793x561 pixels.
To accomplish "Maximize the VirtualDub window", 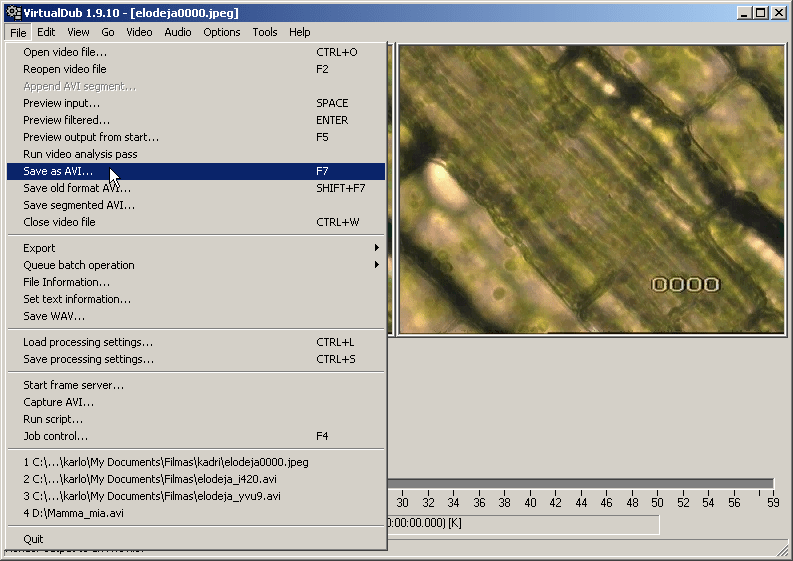I will click(x=760, y=13).
